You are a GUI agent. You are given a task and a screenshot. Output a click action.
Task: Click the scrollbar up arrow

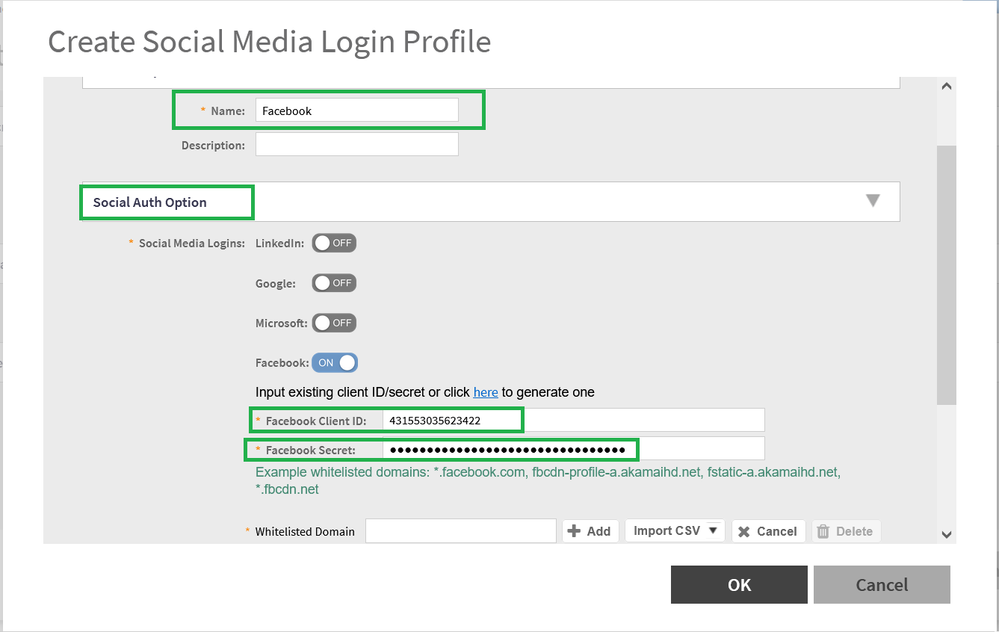click(947, 86)
